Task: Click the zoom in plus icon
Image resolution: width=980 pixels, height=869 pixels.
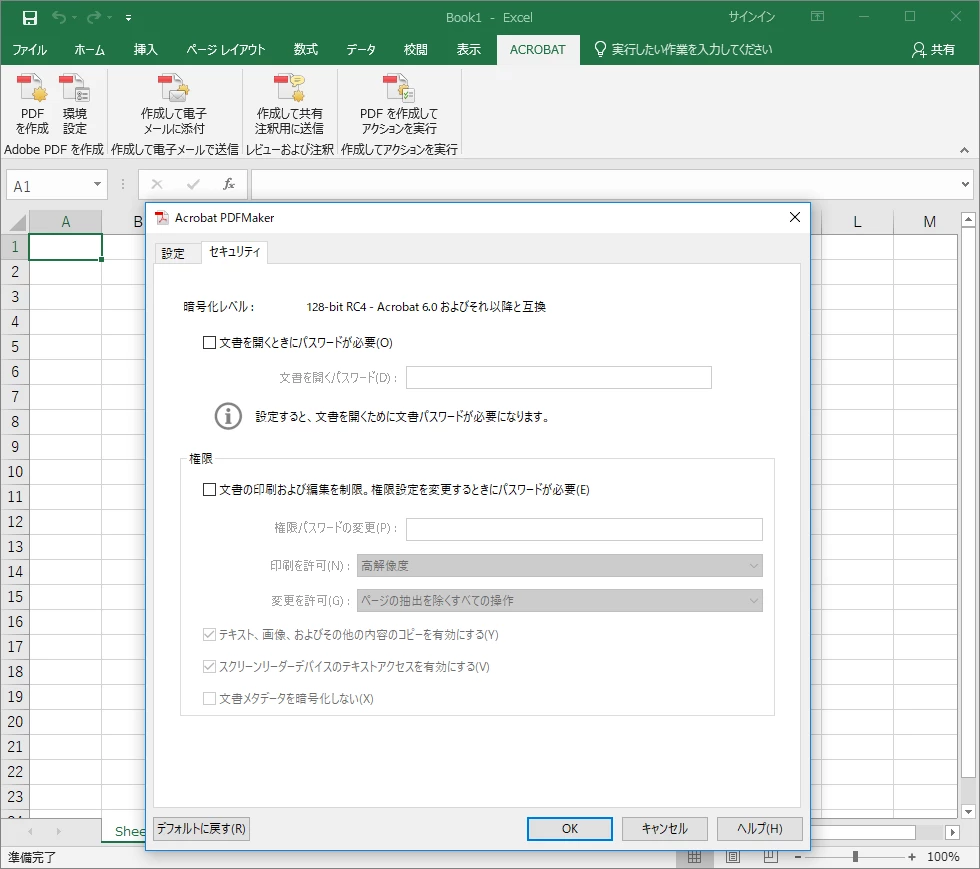Action: point(912,857)
